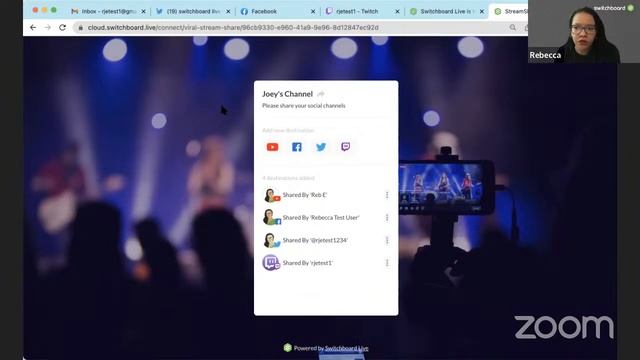Add Twitter as a new destination

click(x=321, y=147)
